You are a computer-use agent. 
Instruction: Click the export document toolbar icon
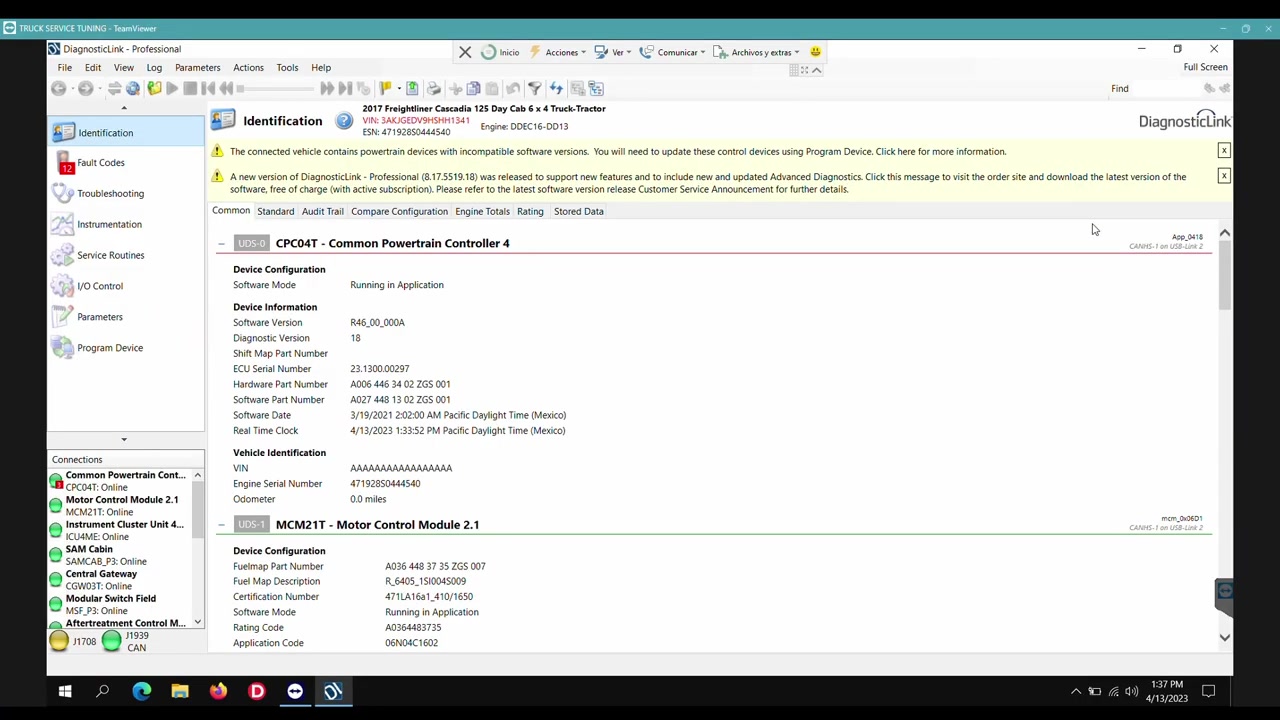click(x=412, y=89)
